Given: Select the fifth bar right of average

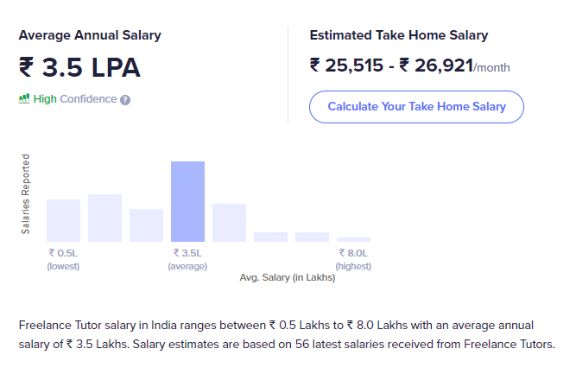Looking at the screenshot, I should (229, 223).
